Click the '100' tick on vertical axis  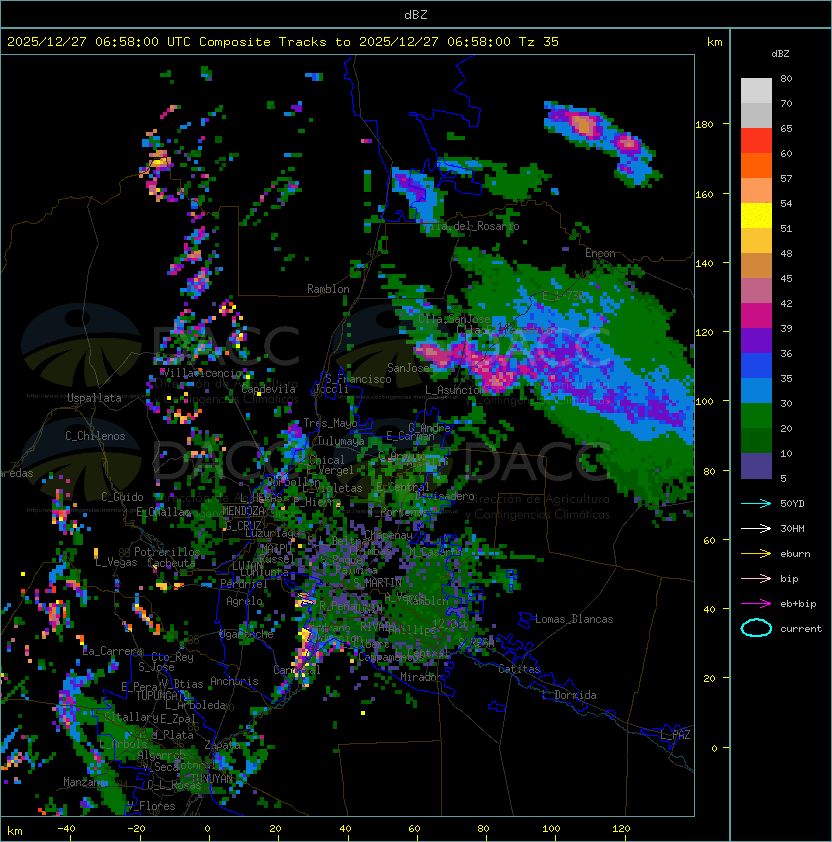pos(704,402)
